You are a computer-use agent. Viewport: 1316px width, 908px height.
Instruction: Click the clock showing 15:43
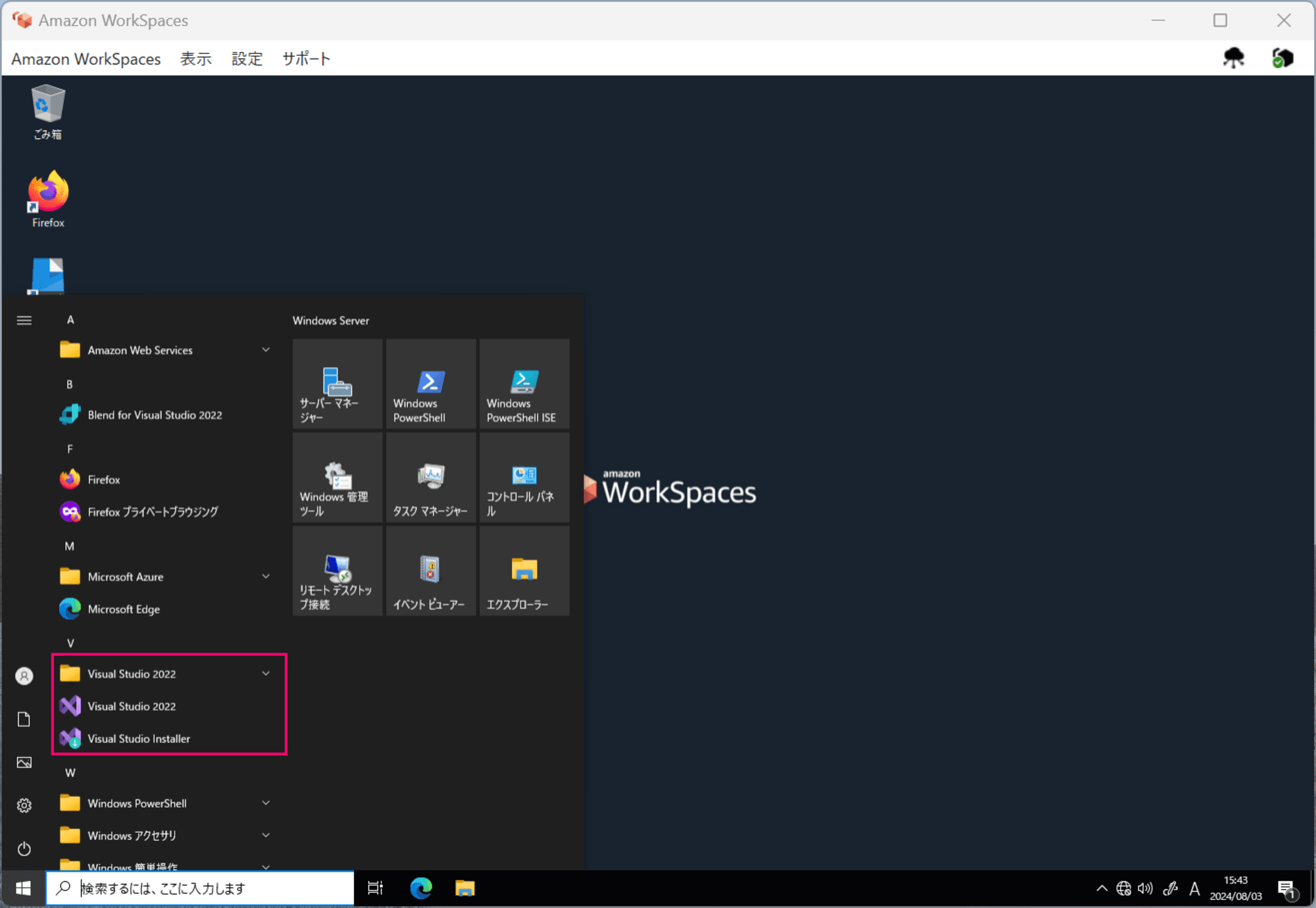click(x=1236, y=880)
